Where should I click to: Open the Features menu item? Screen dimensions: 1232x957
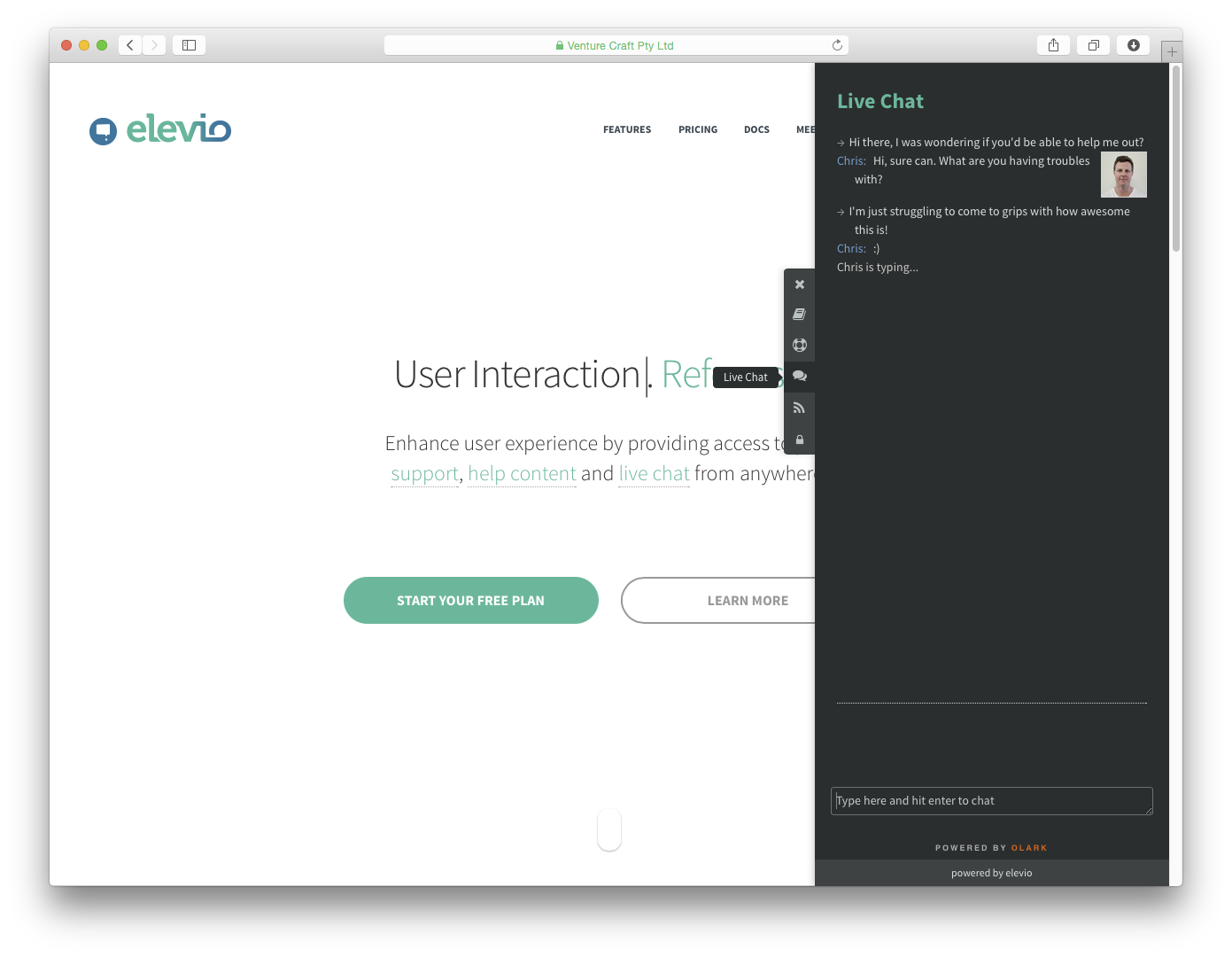(627, 129)
